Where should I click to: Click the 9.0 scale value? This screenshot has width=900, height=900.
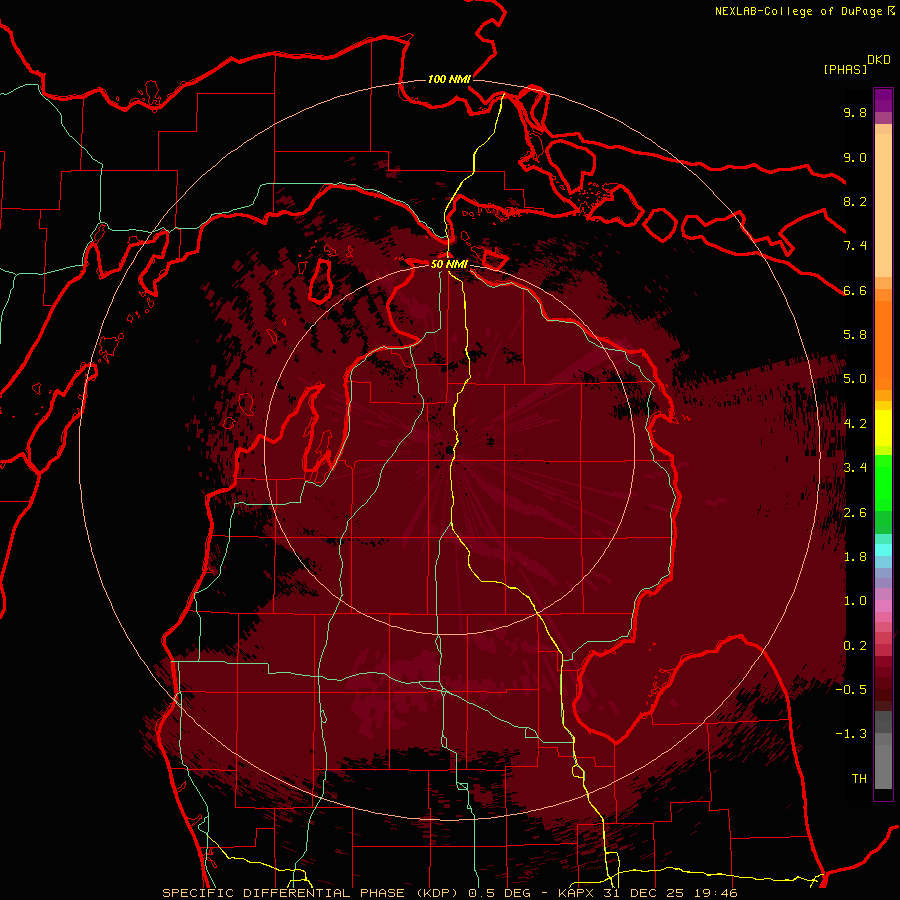(x=855, y=157)
